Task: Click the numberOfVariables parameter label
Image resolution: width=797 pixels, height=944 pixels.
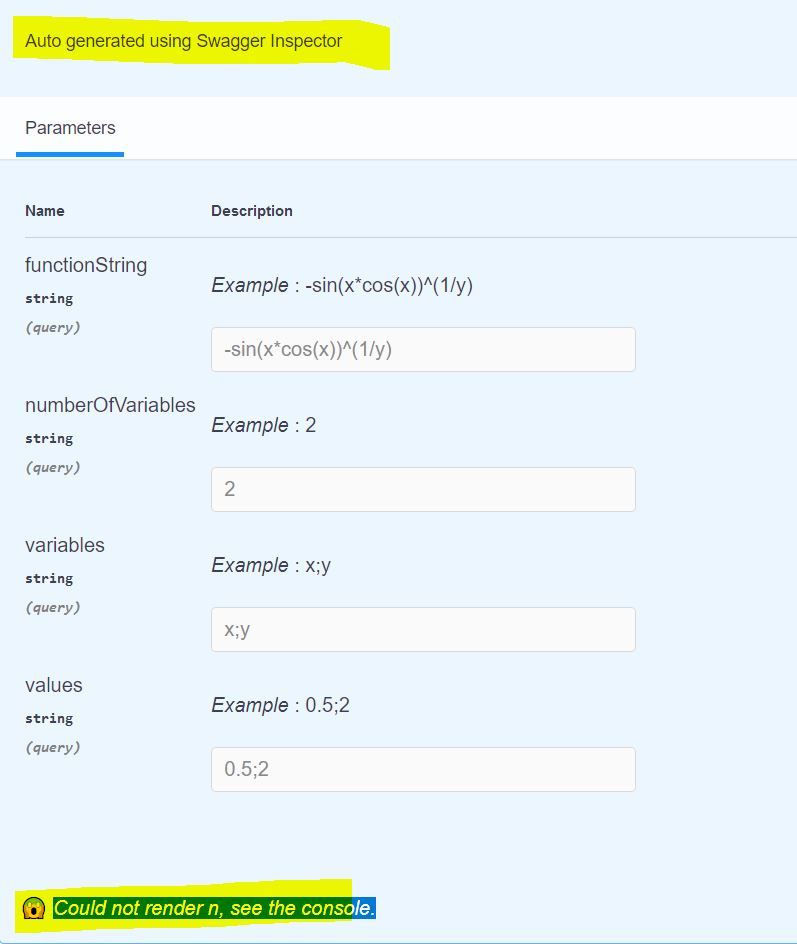Action: [110, 405]
